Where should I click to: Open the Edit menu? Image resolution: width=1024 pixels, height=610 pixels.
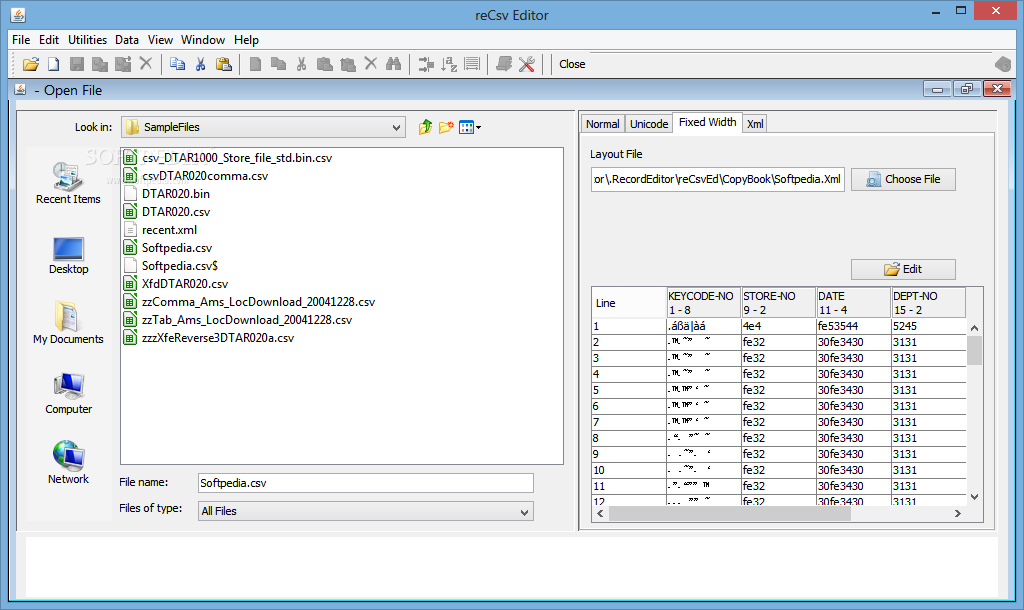point(49,40)
